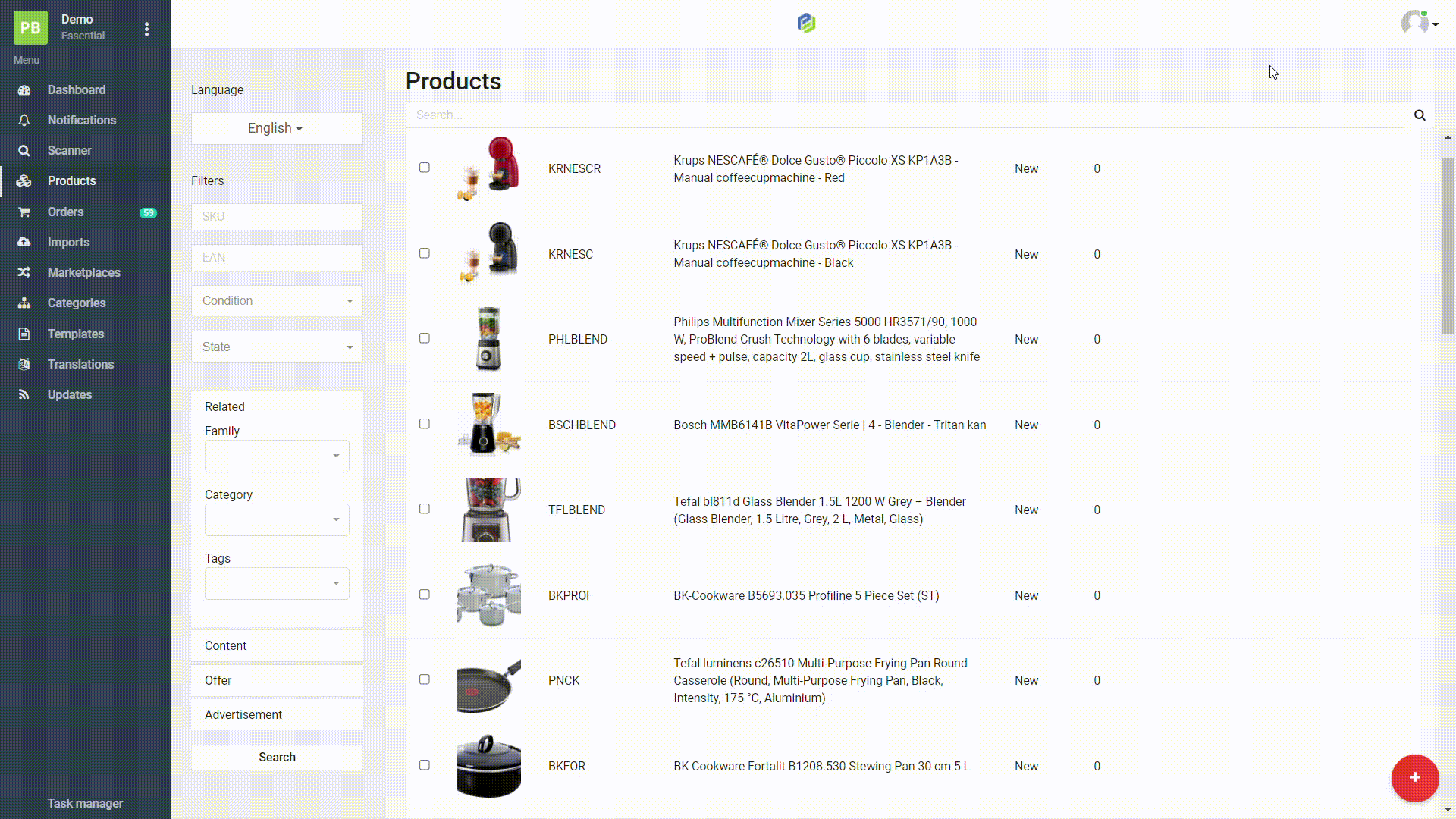Focus the Products search field
The width and height of the screenshot is (1456, 819).
[906, 115]
